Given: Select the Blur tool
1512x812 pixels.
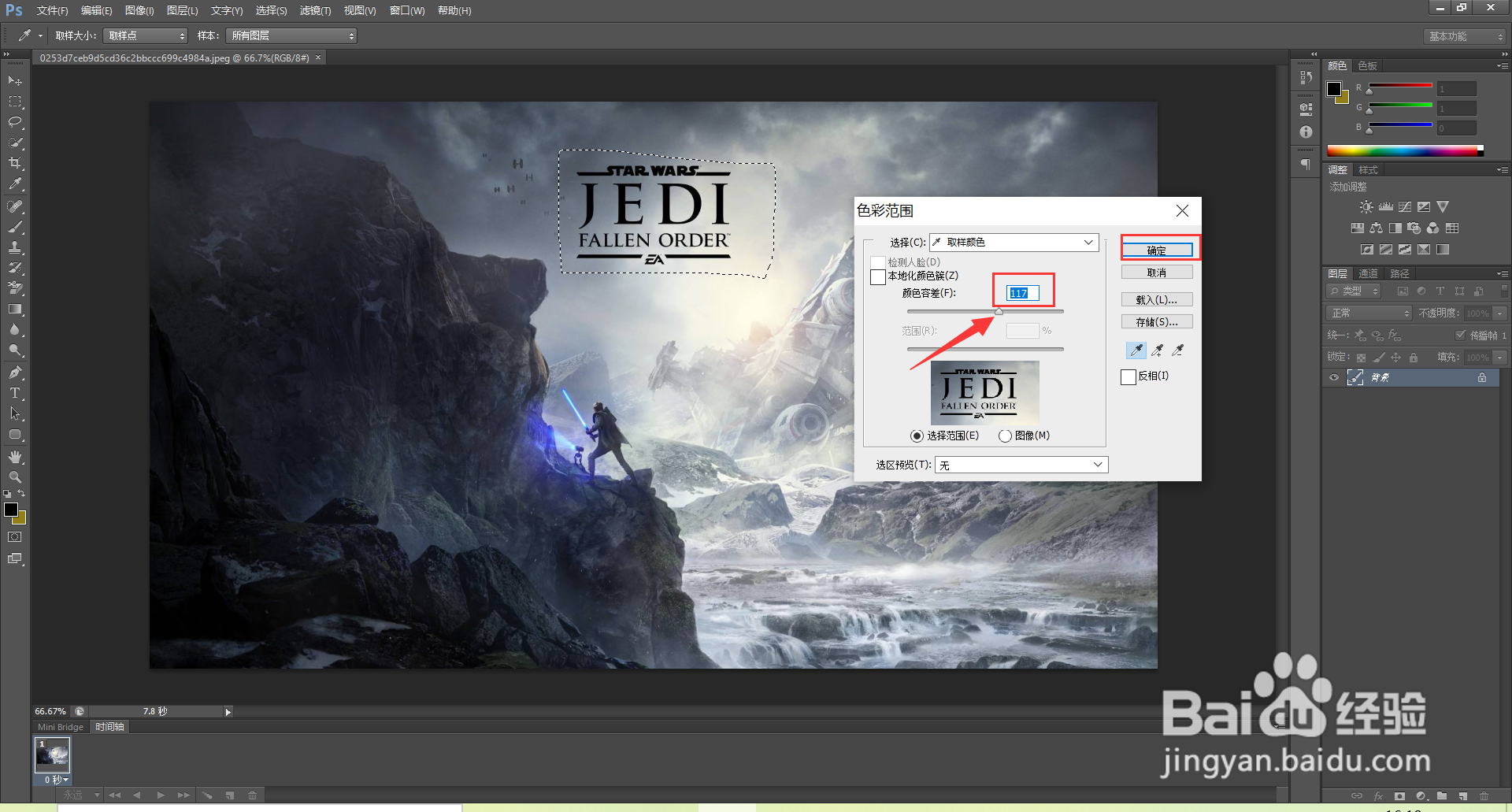Looking at the screenshot, I should 15,330.
